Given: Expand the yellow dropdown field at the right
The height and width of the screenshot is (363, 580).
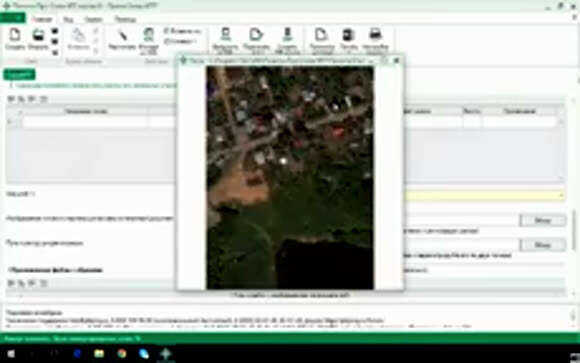Looking at the screenshot, I should pyautogui.click(x=561, y=195).
